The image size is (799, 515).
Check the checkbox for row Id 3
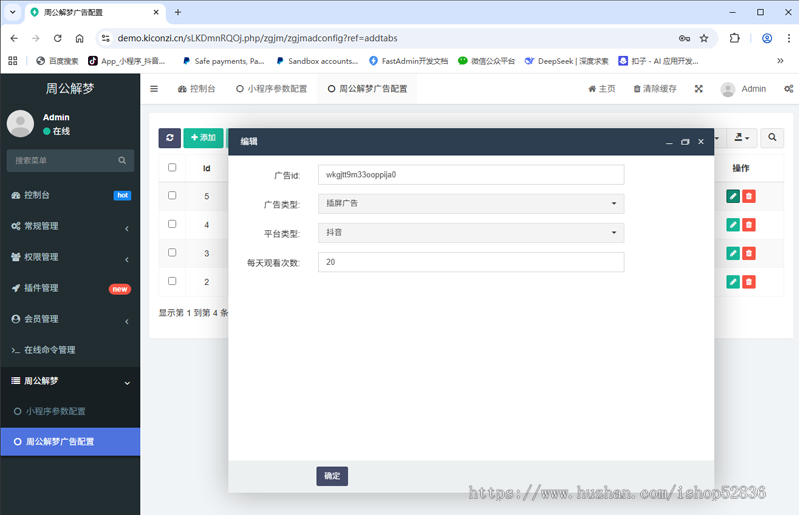tap(172, 252)
